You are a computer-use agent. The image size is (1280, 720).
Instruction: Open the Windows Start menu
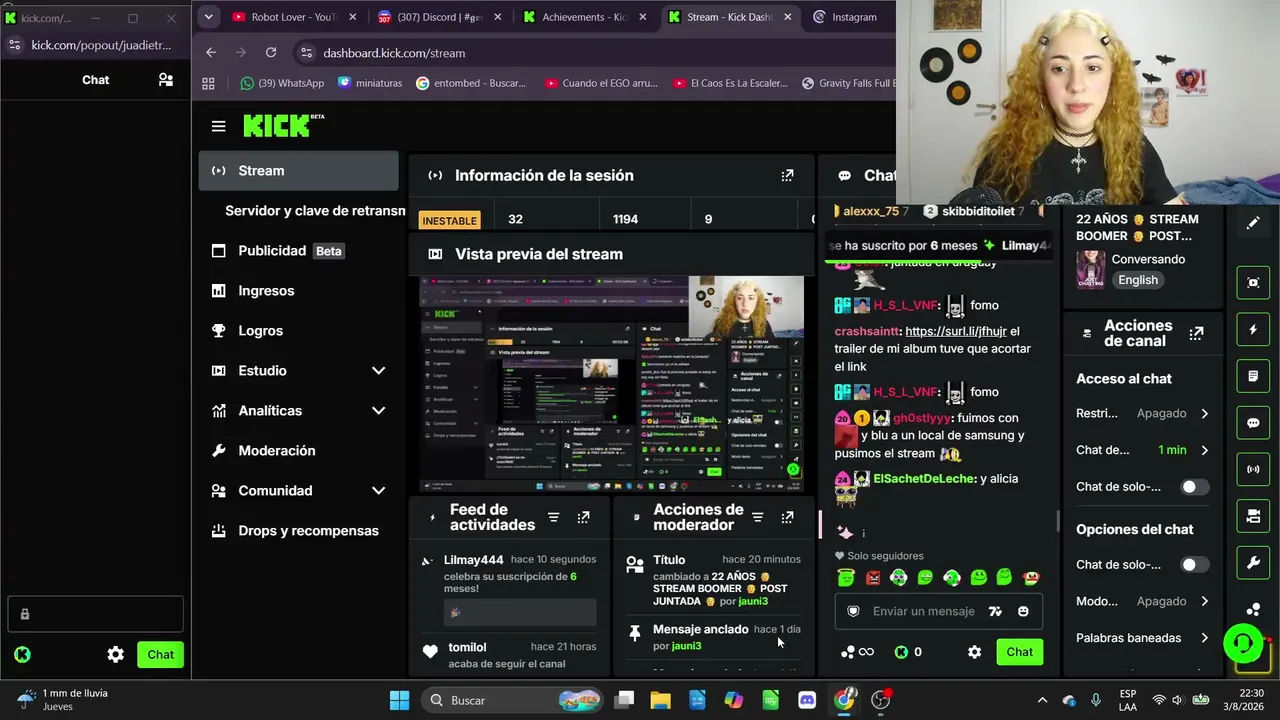pyautogui.click(x=399, y=700)
